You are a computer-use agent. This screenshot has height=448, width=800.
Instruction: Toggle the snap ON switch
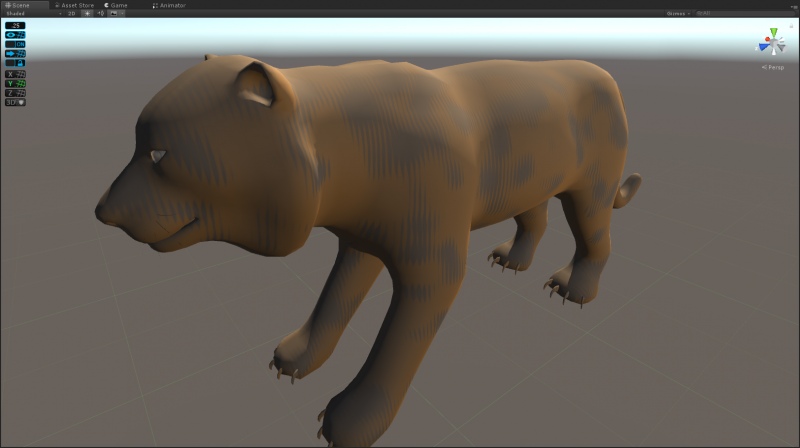tap(15, 44)
